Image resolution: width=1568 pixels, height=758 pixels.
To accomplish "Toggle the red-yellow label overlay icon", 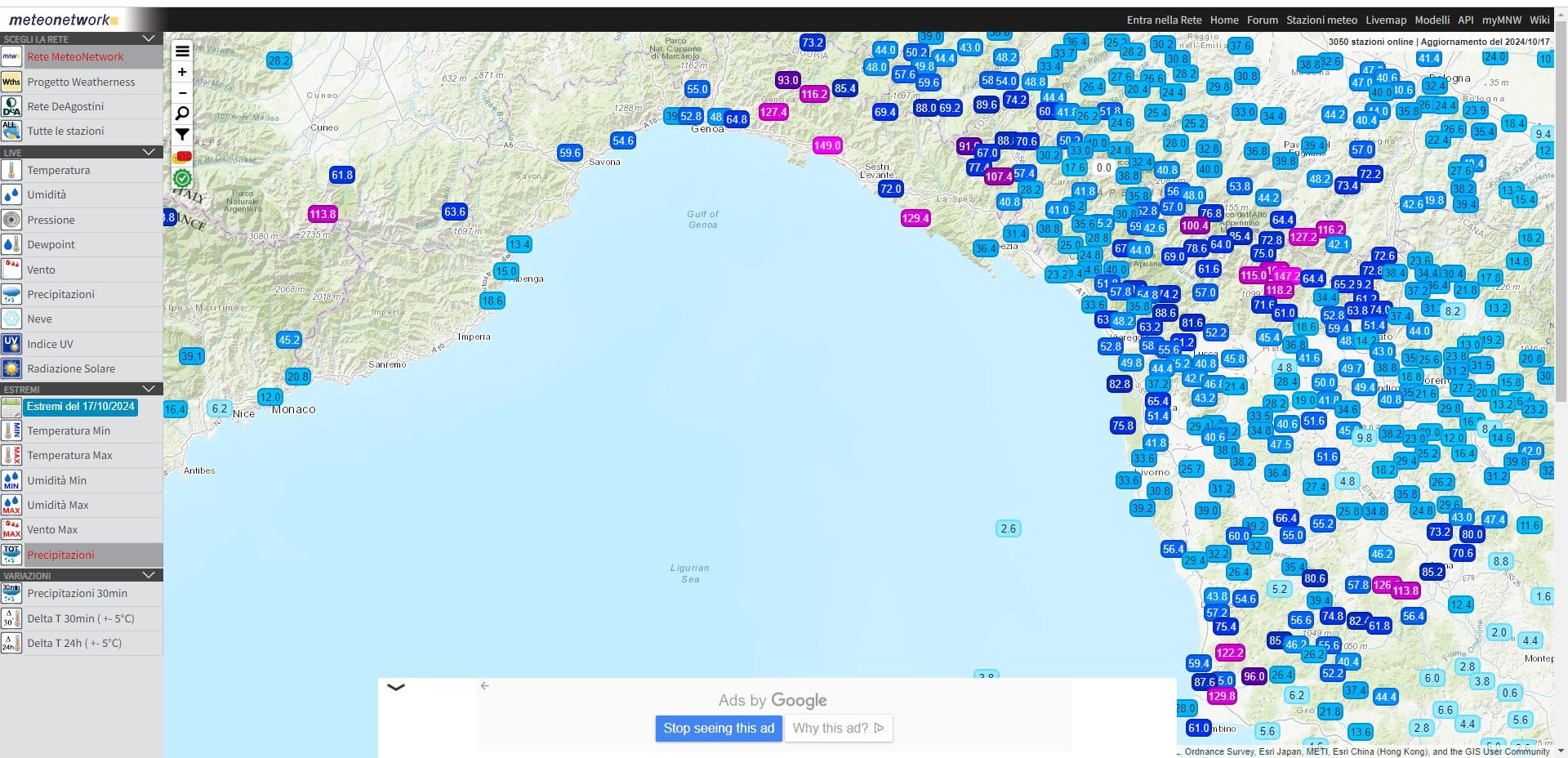I will click(x=182, y=156).
